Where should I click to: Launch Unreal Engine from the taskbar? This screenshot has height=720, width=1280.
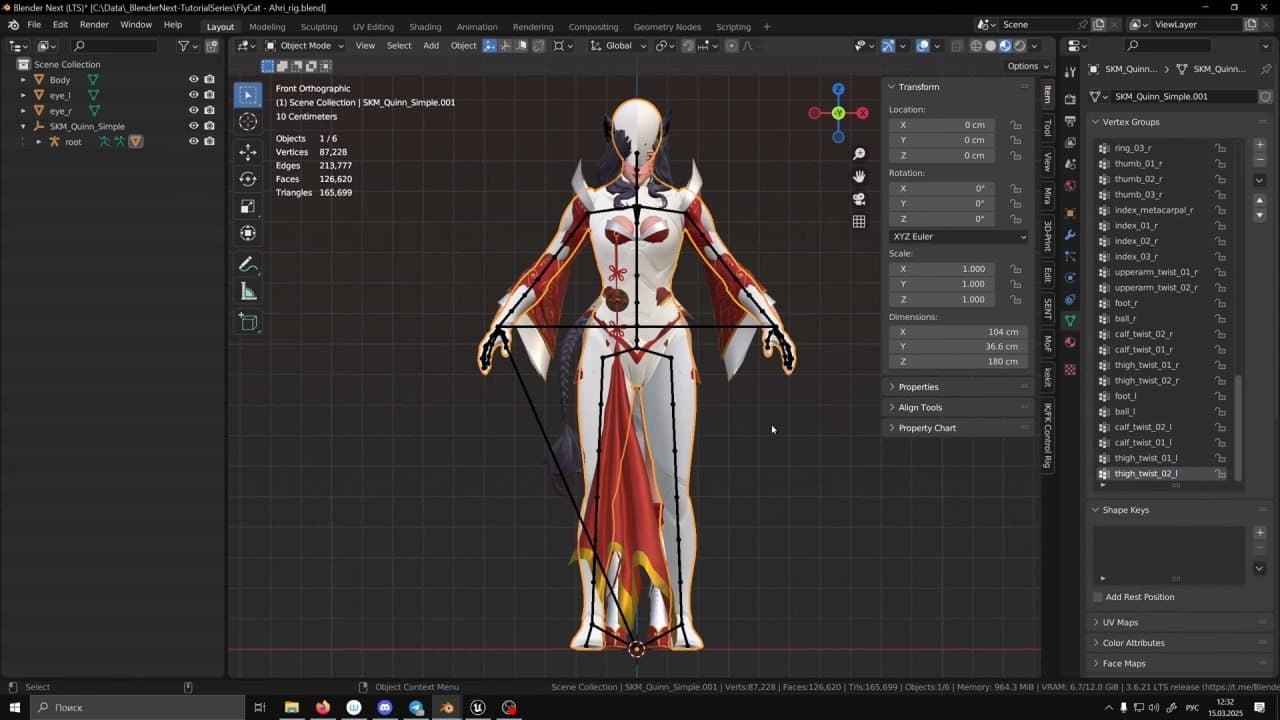tap(478, 708)
